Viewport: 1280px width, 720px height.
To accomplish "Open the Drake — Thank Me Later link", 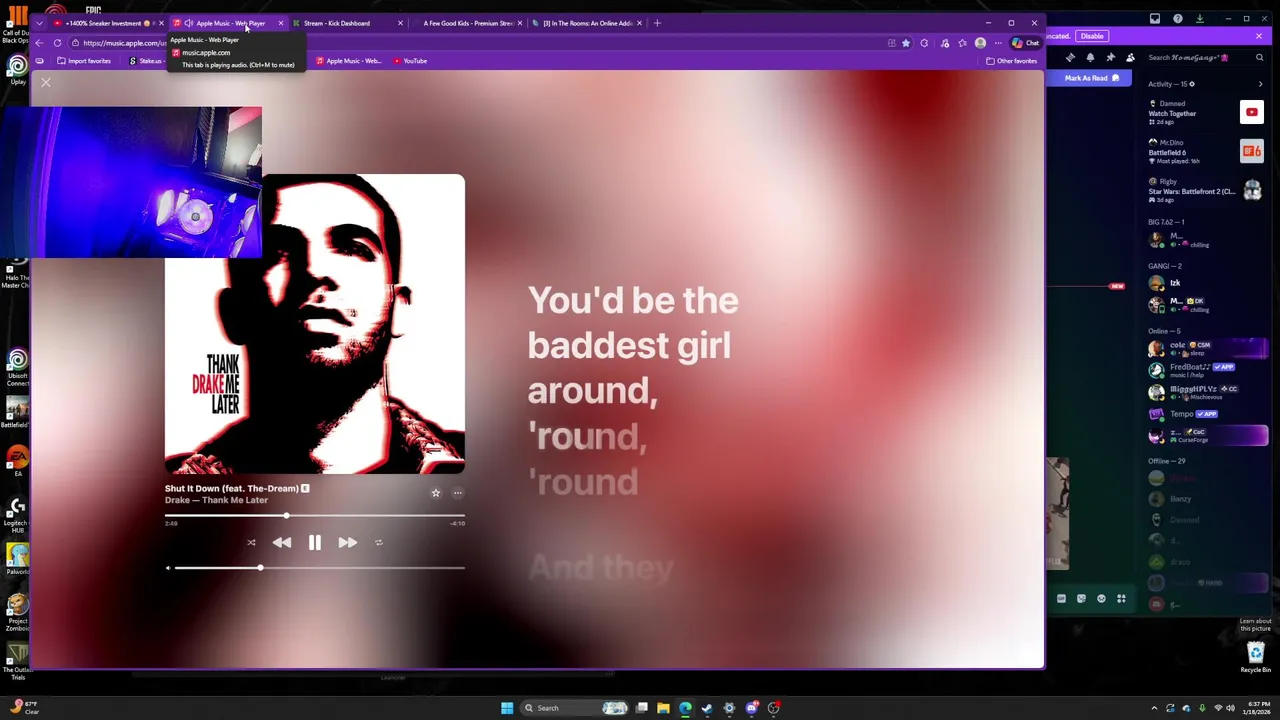I will [216, 500].
